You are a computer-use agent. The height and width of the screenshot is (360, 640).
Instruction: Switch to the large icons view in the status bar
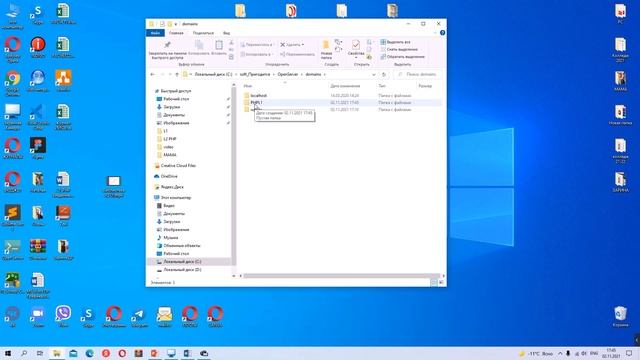point(441,282)
